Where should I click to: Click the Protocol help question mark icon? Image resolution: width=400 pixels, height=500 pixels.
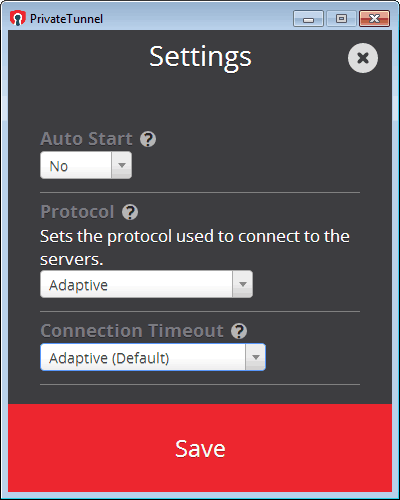click(x=130, y=212)
